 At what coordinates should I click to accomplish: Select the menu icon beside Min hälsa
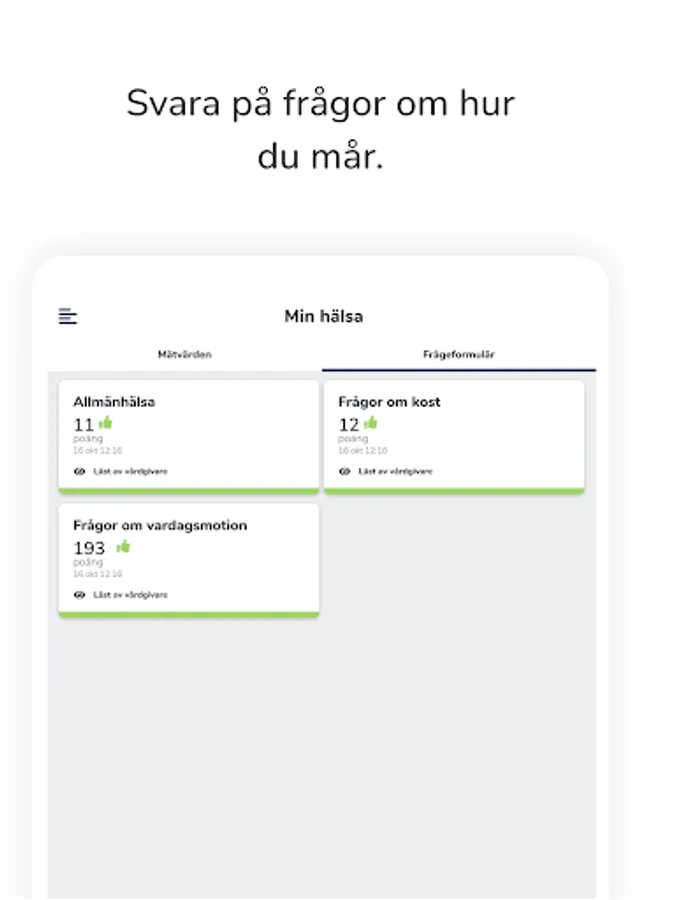point(66,315)
